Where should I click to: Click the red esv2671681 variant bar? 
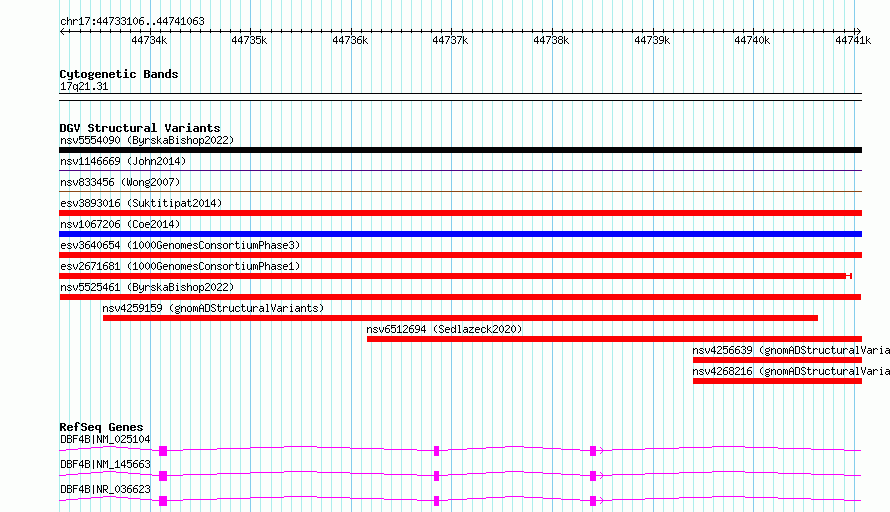point(455,276)
